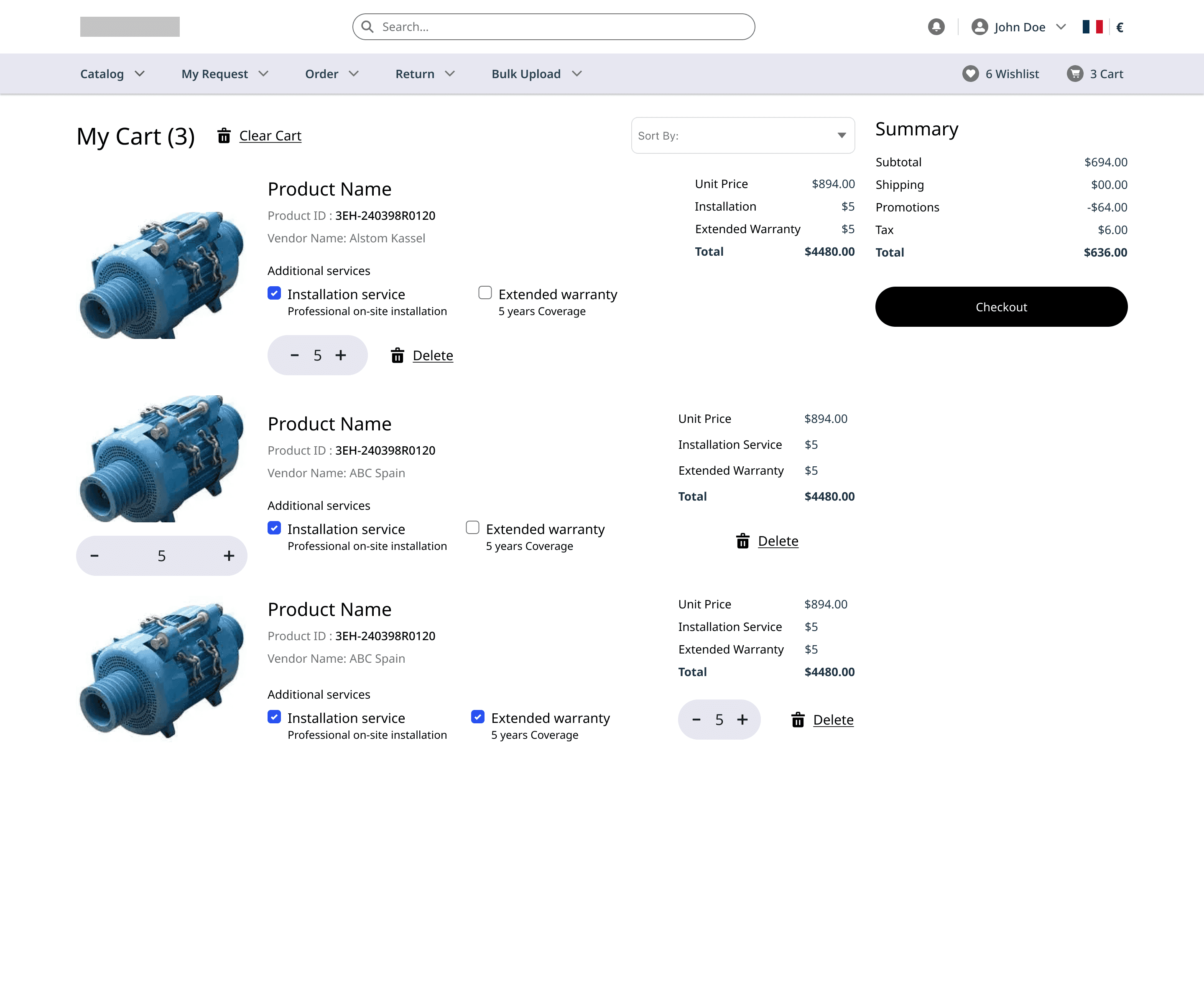The height and width of the screenshot is (992, 1204).
Task: Open the My Request menu
Action: tap(214, 74)
